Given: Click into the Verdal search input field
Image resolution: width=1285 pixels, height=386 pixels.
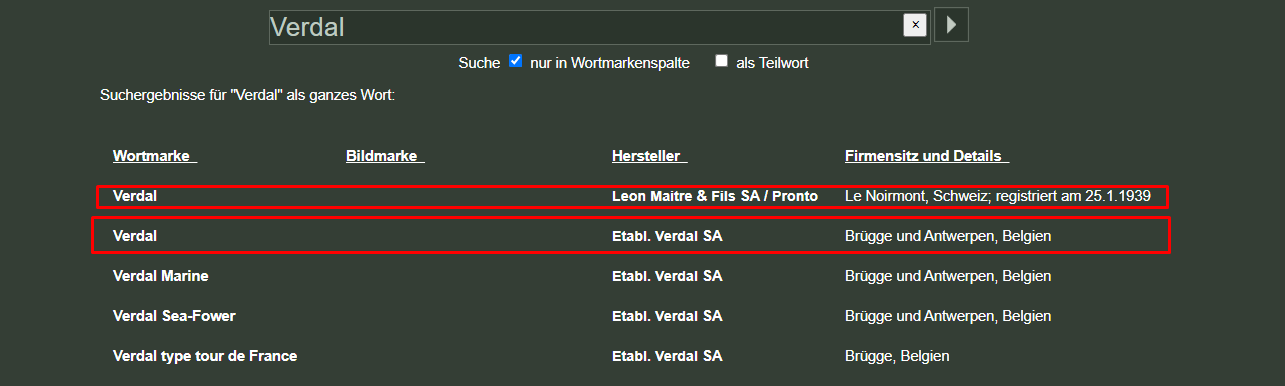Looking at the screenshot, I should pyautogui.click(x=585, y=27).
